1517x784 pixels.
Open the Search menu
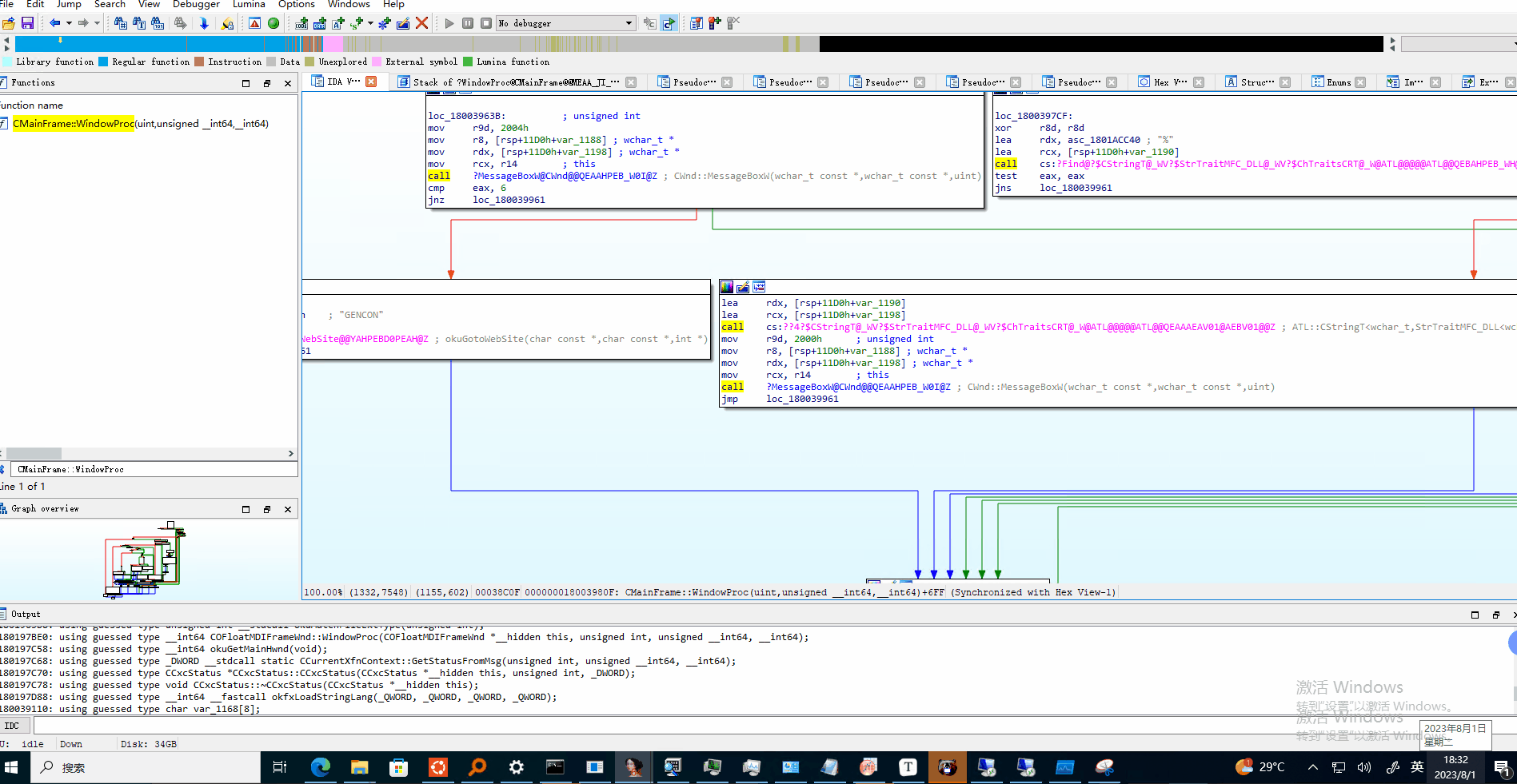[110, 4]
